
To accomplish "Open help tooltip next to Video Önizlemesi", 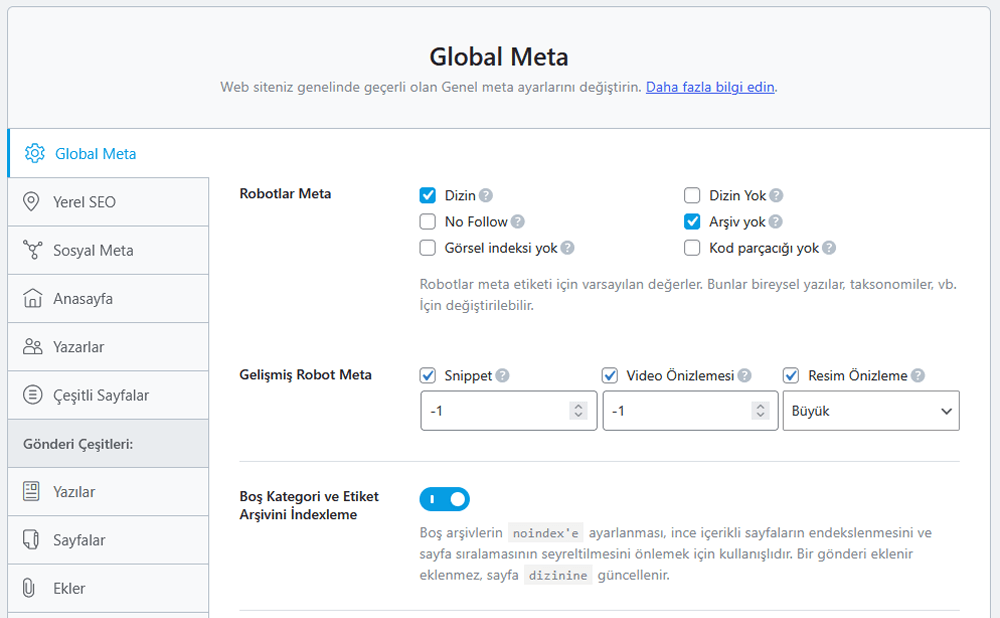I will [x=744, y=375].
